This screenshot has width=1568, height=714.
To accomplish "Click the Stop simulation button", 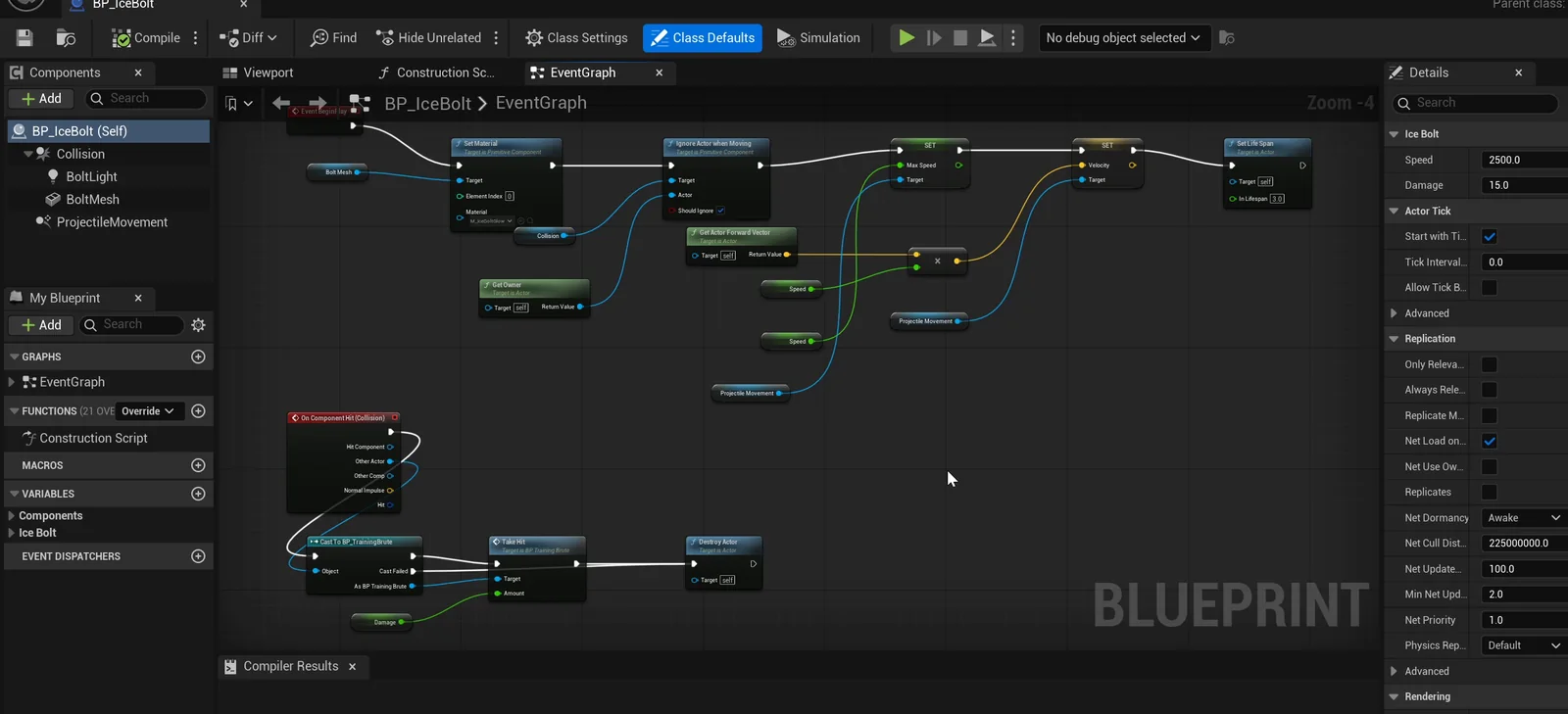I will [x=960, y=38].
